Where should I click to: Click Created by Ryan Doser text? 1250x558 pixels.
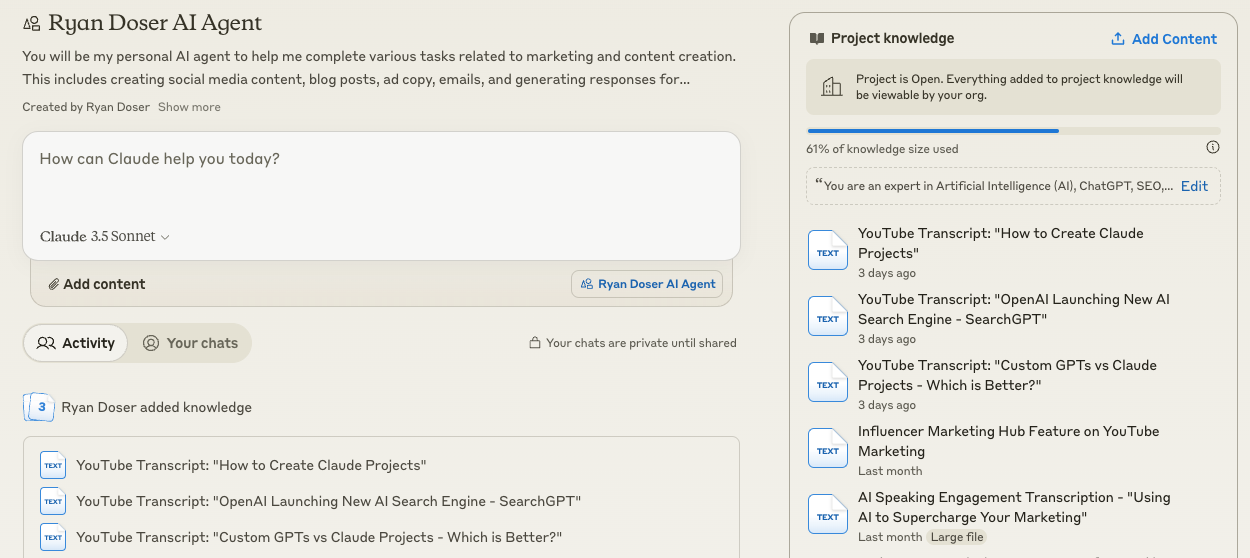[x=86, y=107]
